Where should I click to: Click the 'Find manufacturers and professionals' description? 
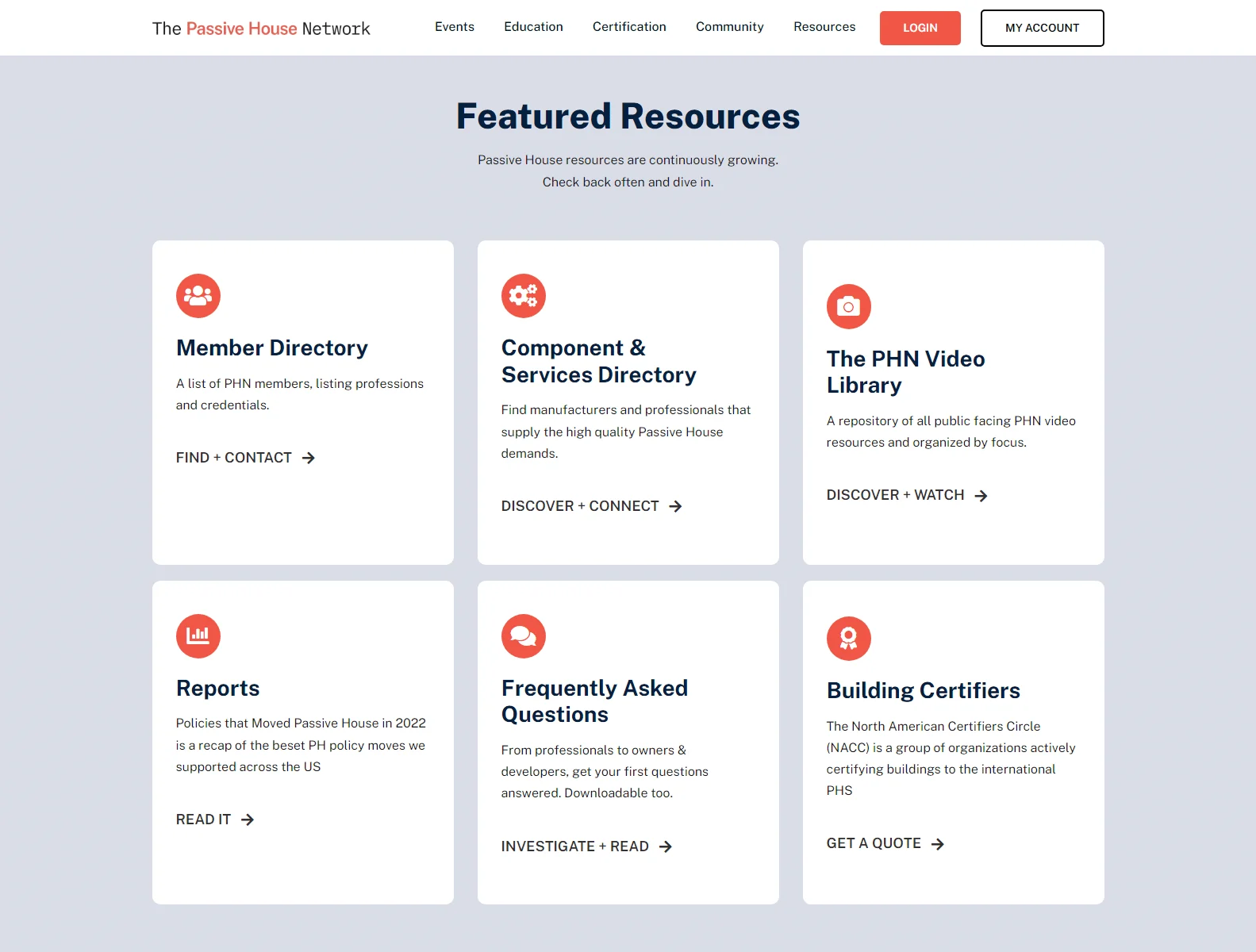[x=626, y=432]
